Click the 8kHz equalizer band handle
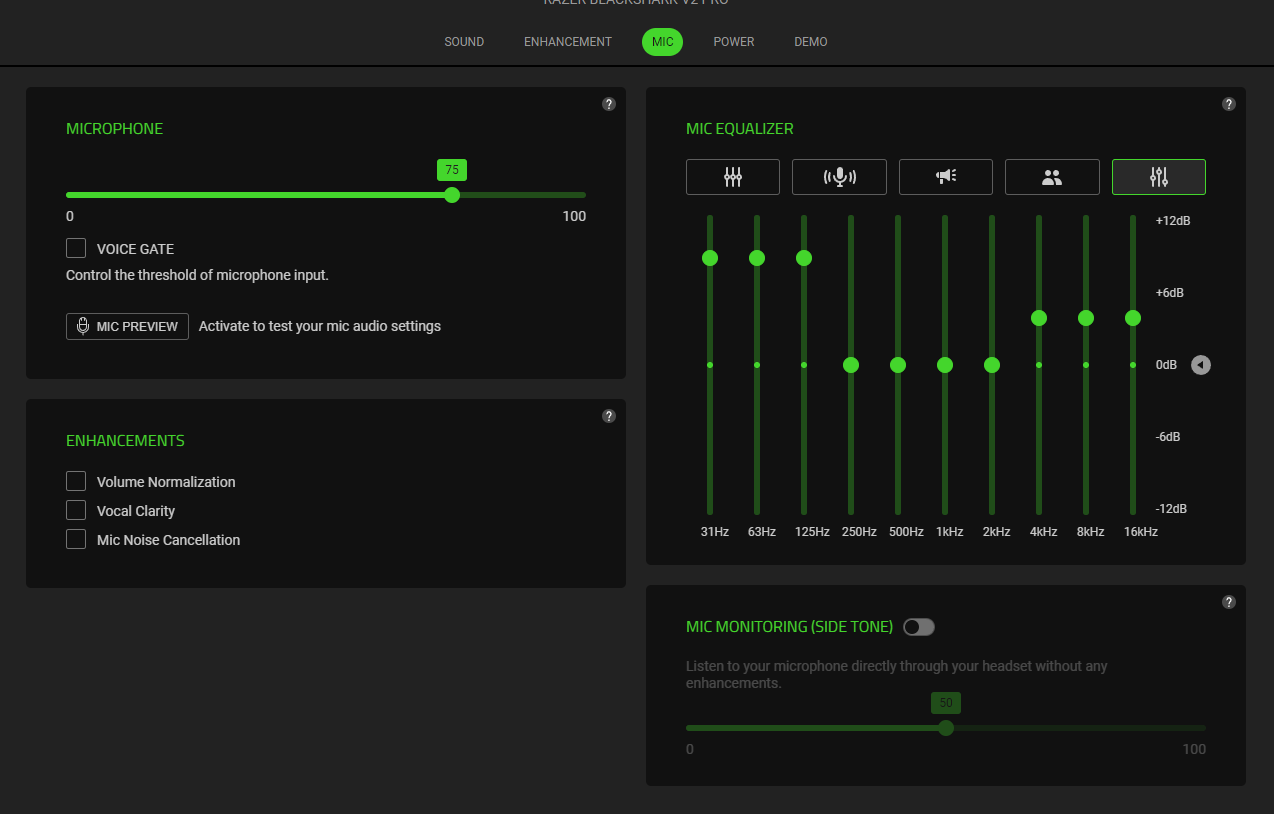 (1086, 318)
